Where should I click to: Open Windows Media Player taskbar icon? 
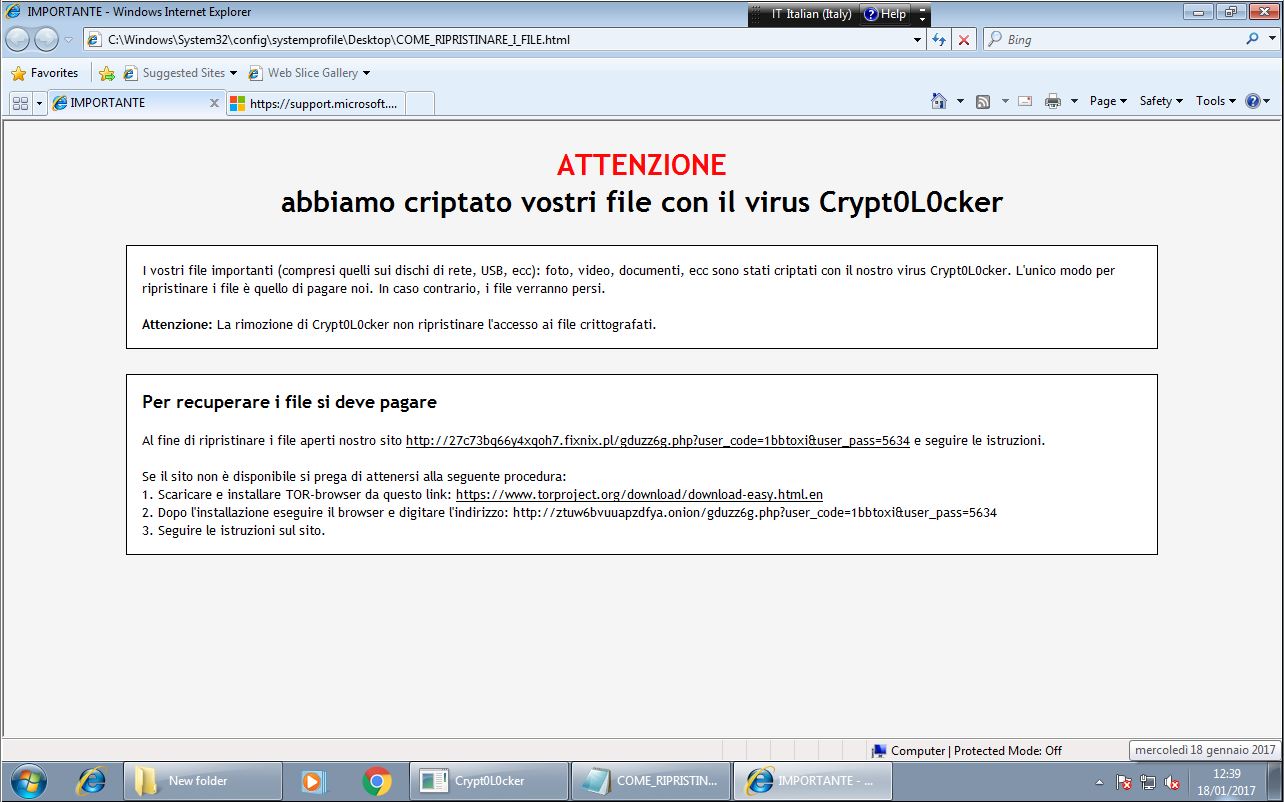(314, 781)
